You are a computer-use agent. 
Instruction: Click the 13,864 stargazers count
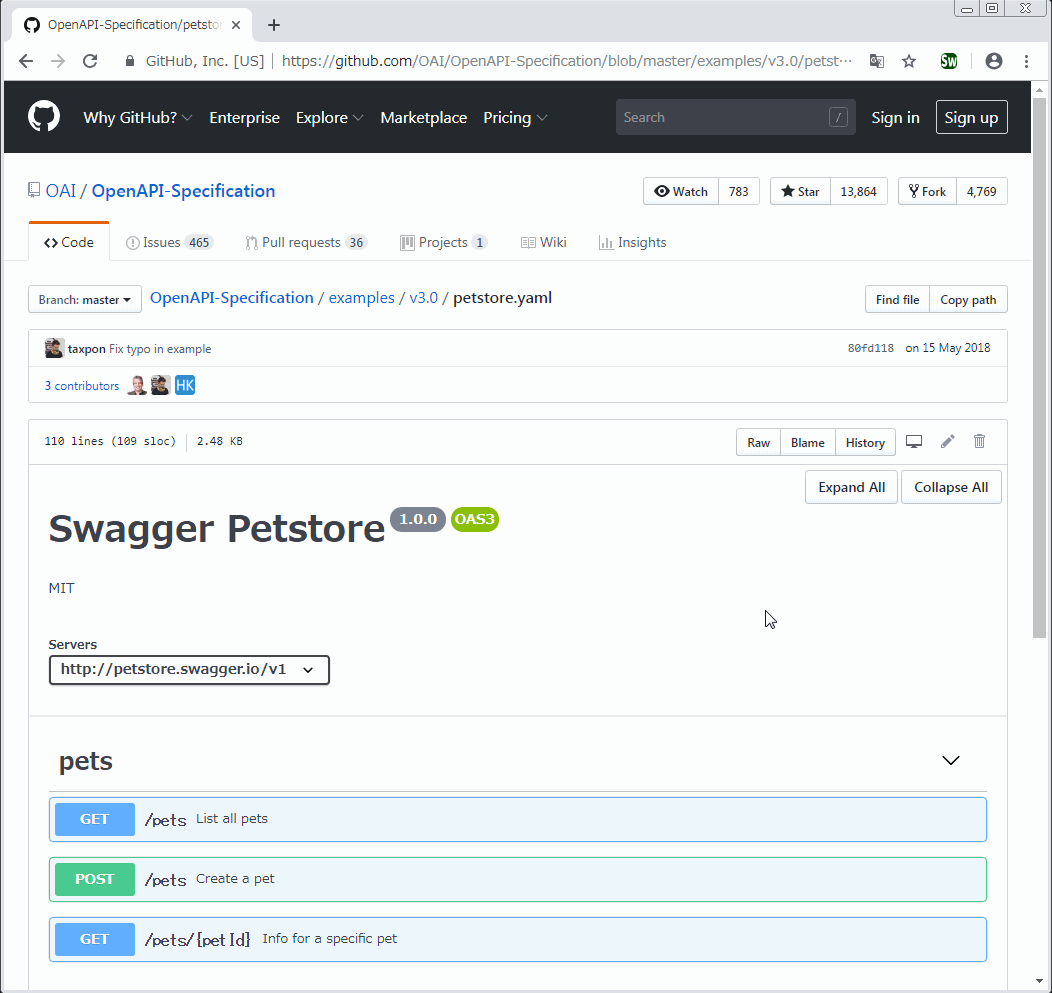click(x=859, y=191)
